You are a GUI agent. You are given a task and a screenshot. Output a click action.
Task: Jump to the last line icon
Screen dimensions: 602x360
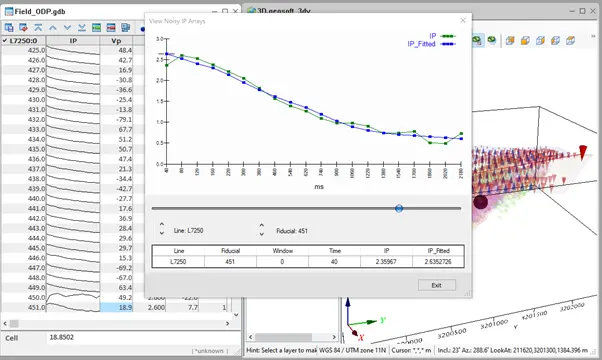tap(82, 28)
